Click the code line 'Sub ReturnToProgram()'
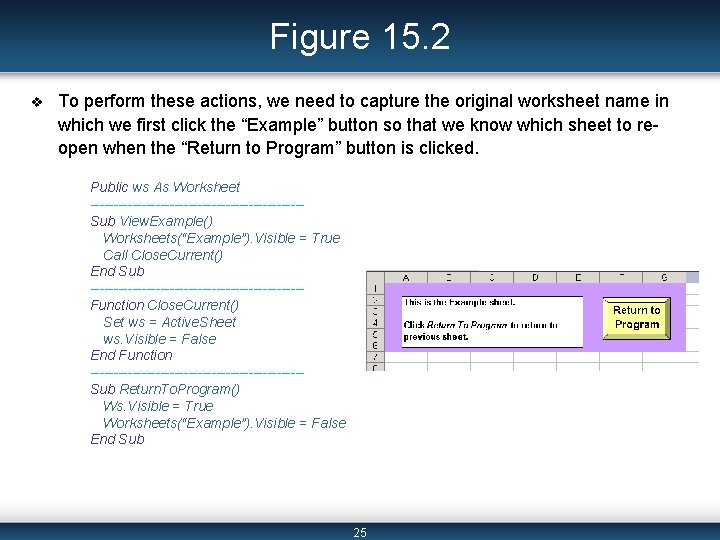 click(x=165, y=389)
